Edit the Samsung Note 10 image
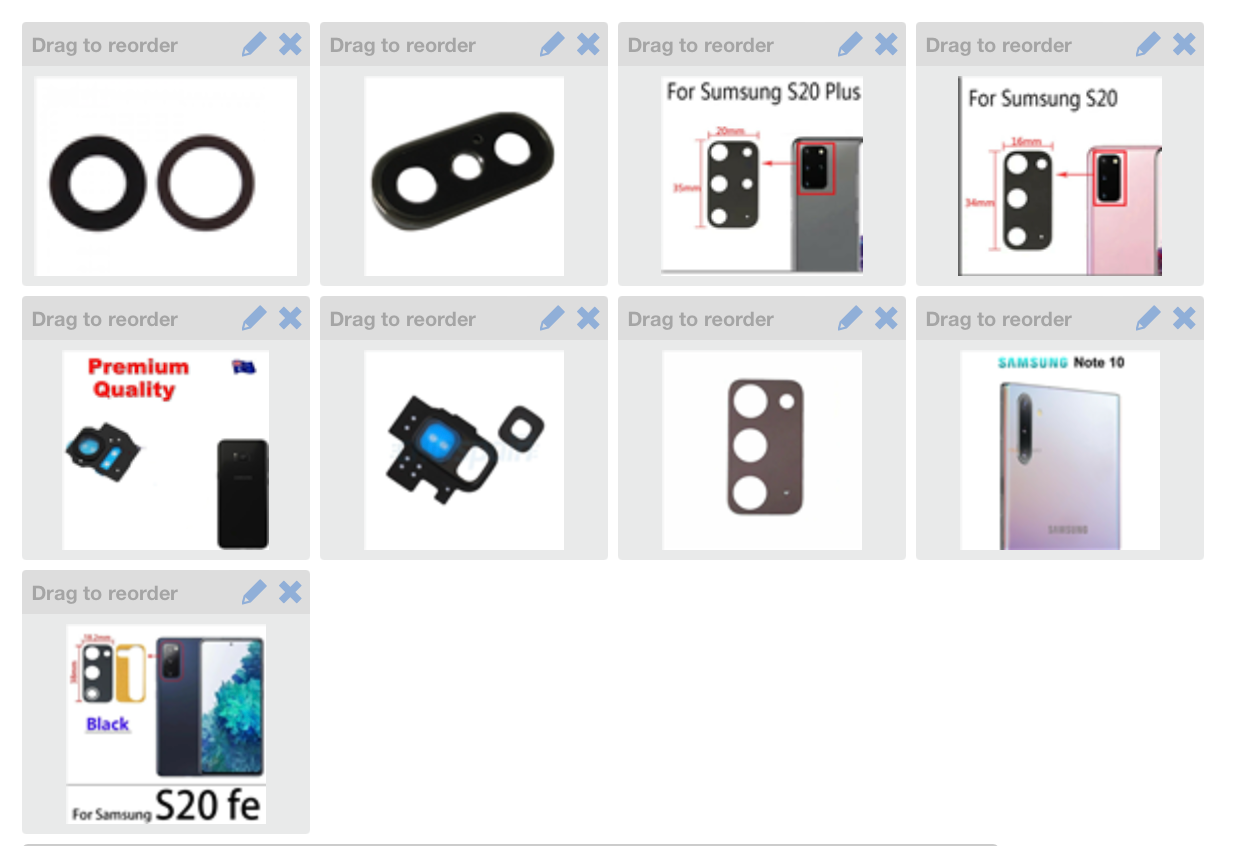This screenshot has width=1254, height=846. tap(1148, 318)
